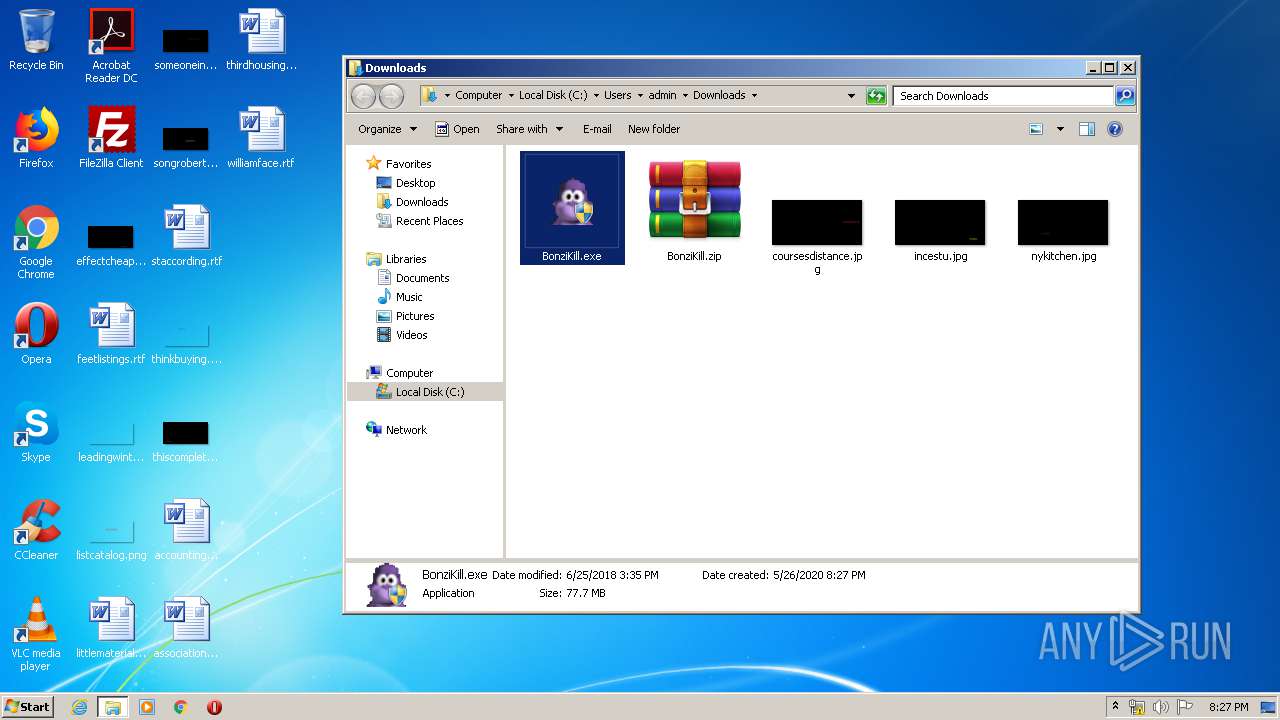Click the search magnifier icon

(x=1125, y=96)
